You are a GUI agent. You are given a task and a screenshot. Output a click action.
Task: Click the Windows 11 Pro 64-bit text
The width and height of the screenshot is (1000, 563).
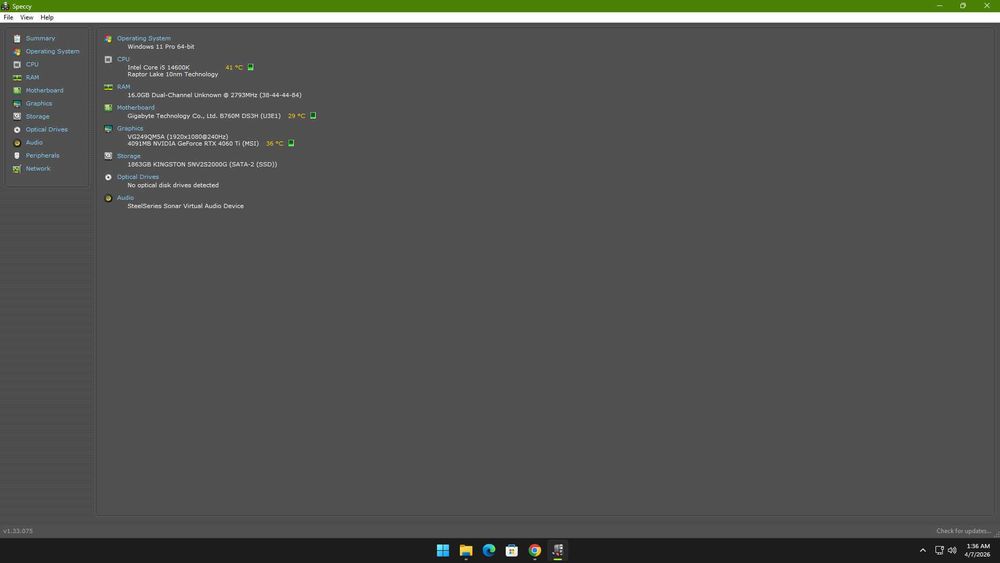pos(161,47)
